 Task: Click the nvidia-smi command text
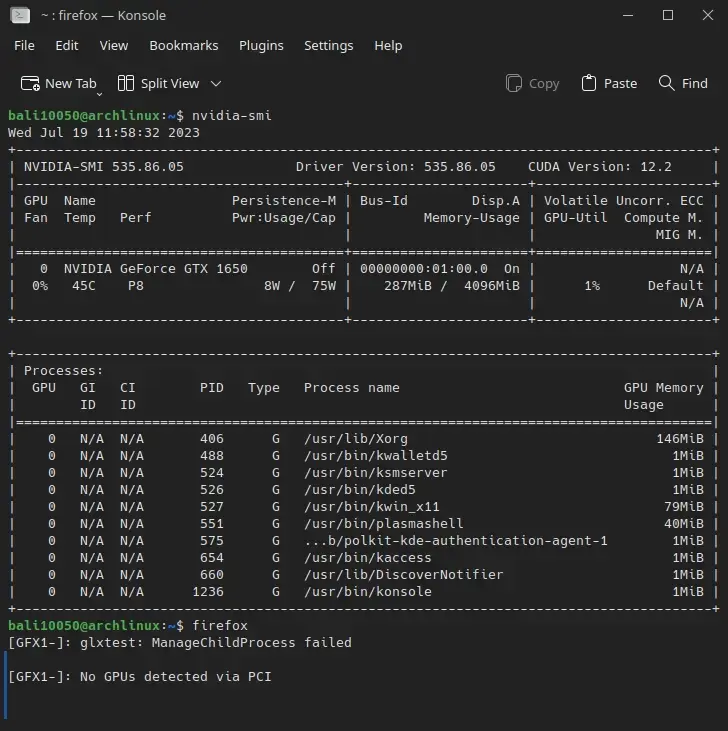232,116
